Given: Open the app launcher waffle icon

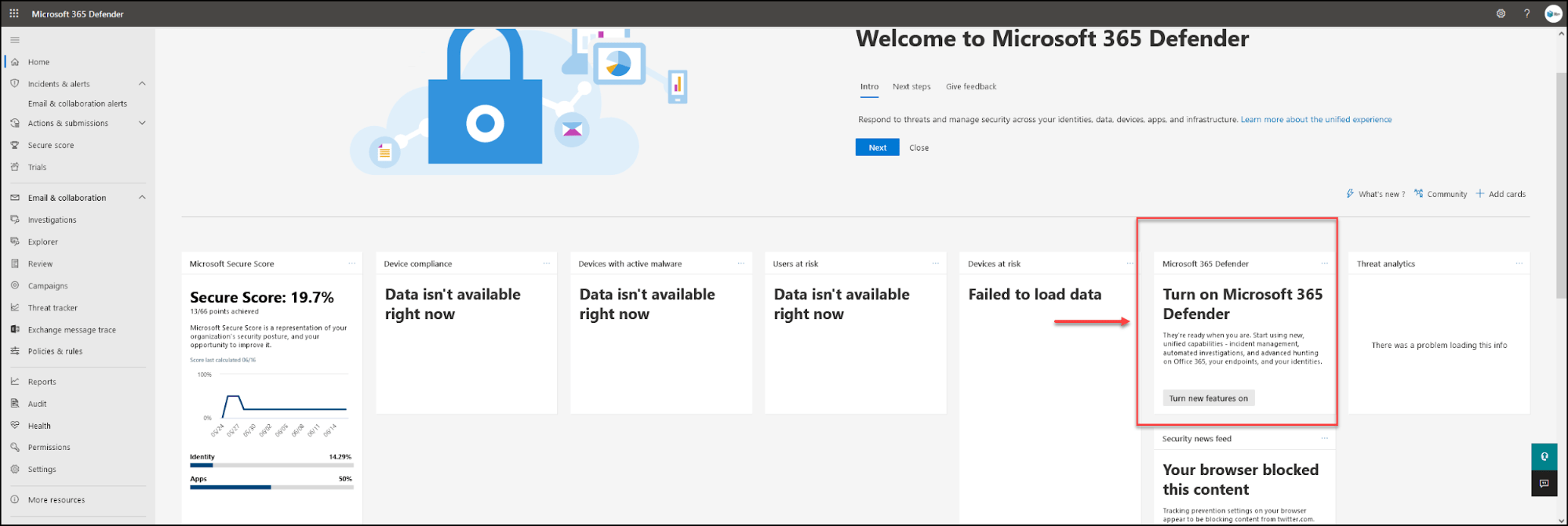Looking at the screenshot, I should [14, 13].
